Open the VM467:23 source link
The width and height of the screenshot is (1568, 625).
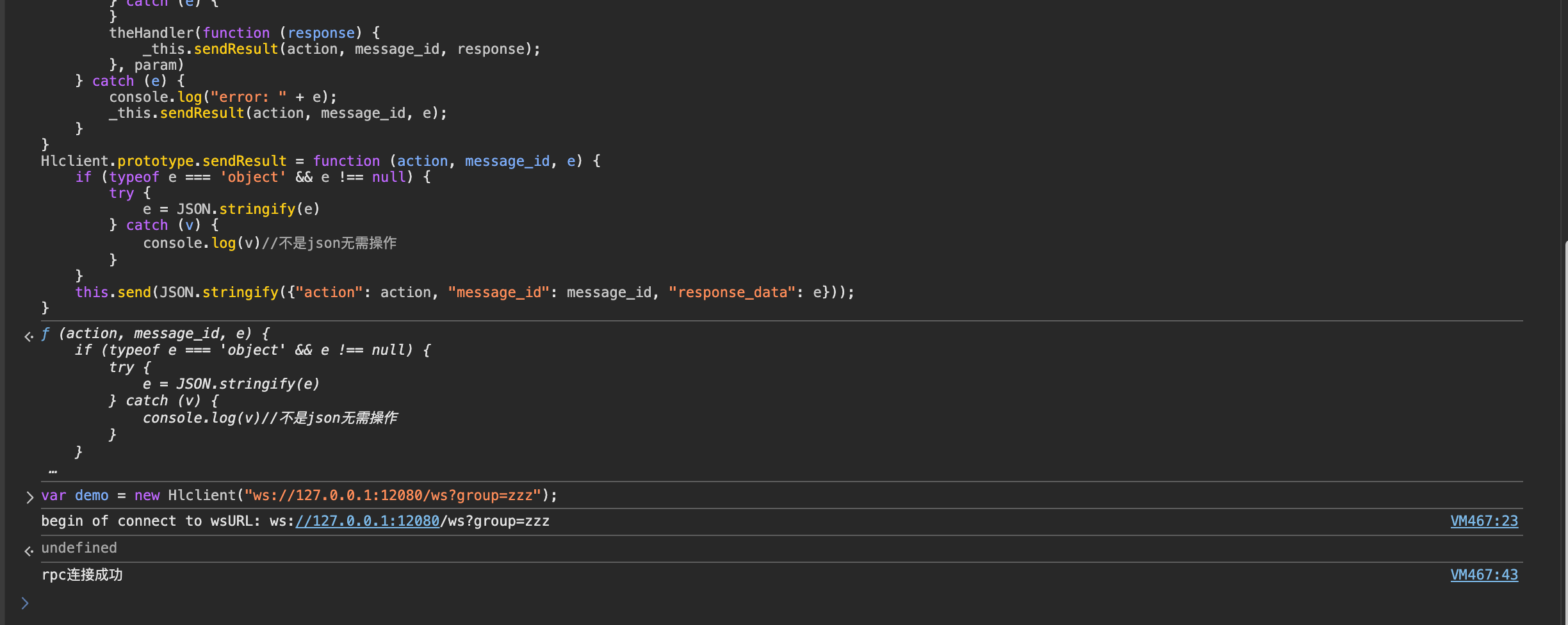point(1484,521)
